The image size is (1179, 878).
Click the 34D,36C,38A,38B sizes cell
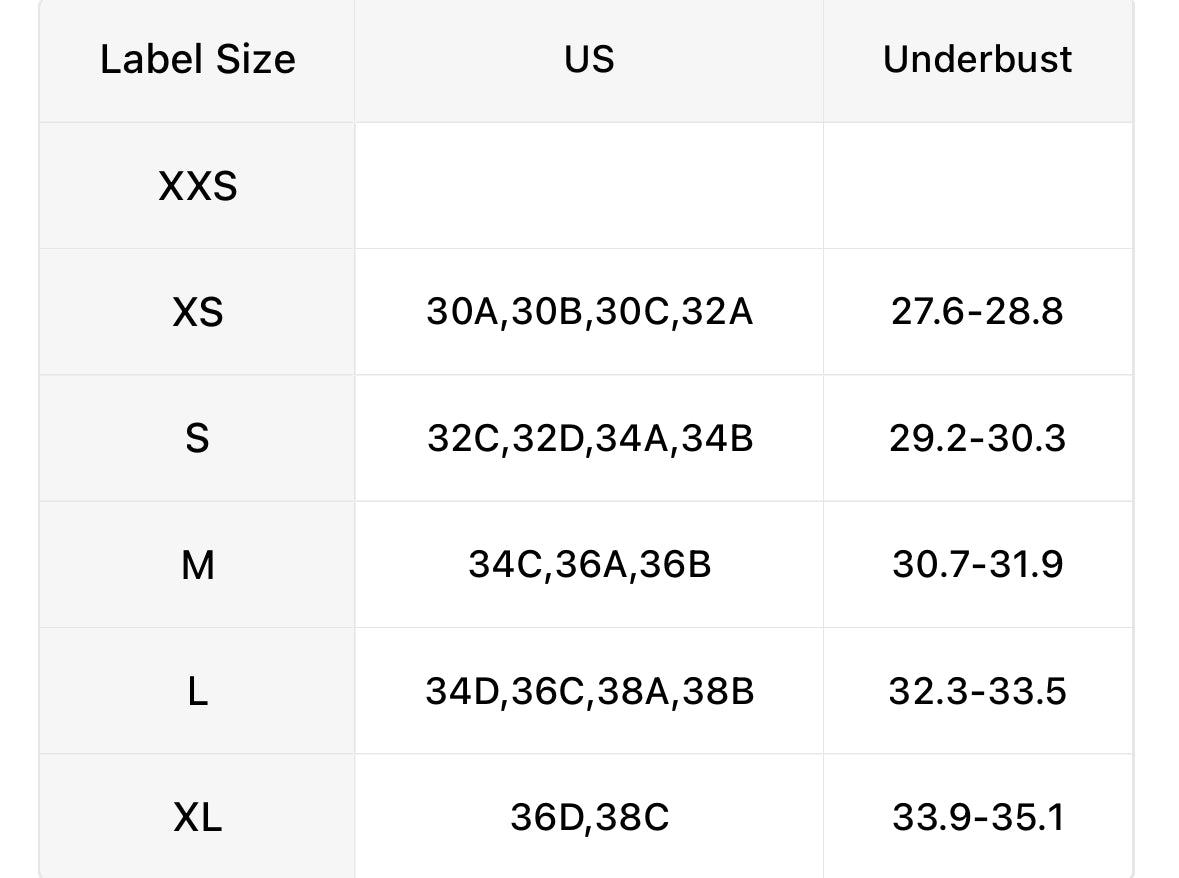(x=589, y=691)
